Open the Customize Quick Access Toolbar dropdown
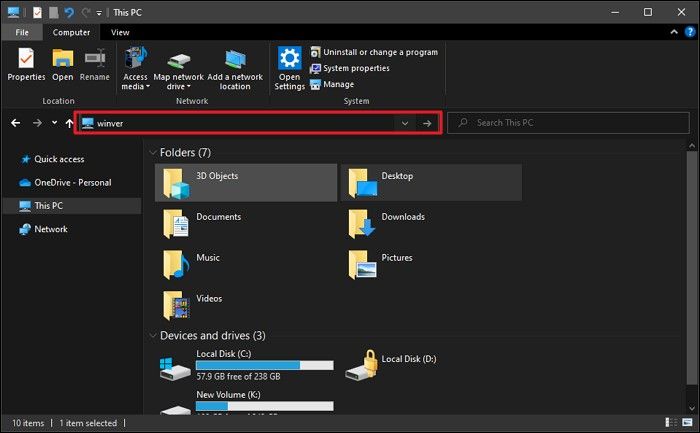This screenshot has height=433, width=700. [x=99, y=13]
